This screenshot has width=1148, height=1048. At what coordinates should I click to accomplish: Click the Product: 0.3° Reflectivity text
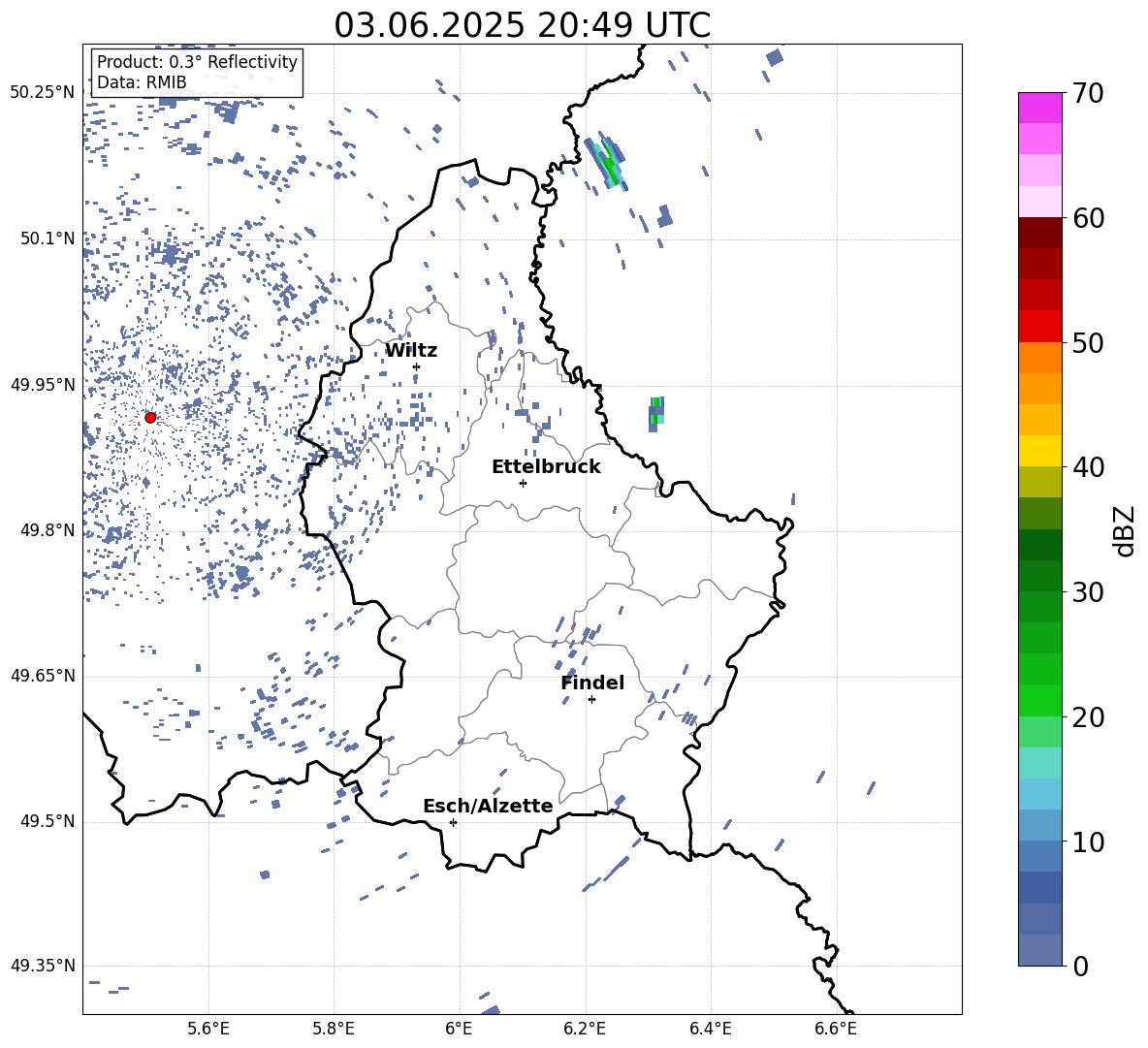tap(197, 61)
